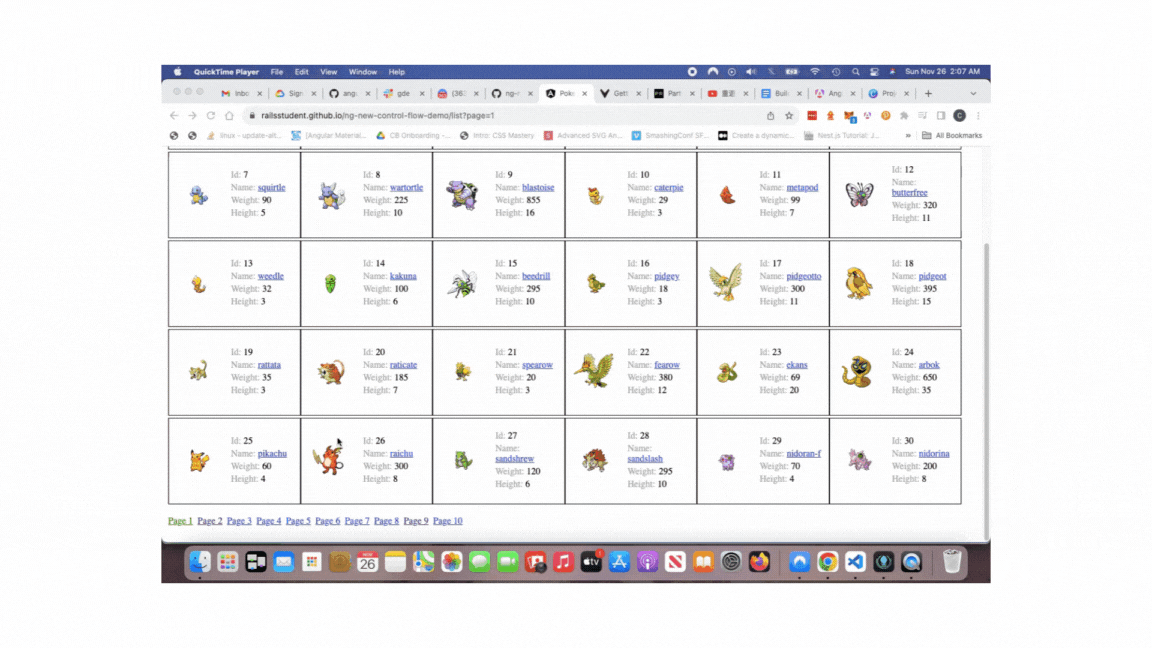
Task: Open a new browser tab
Action: pos(928,93)
